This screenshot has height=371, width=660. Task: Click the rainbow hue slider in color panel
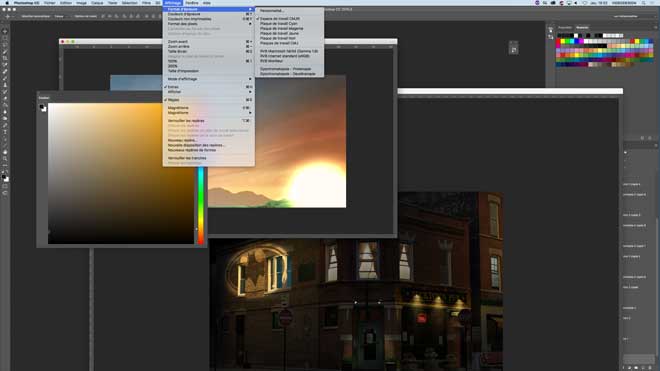tap(201, 206)
